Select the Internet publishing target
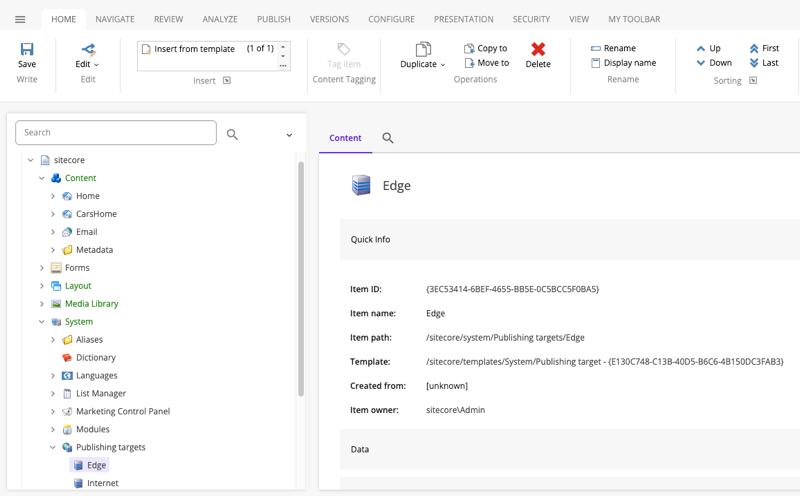 (103, 483)
